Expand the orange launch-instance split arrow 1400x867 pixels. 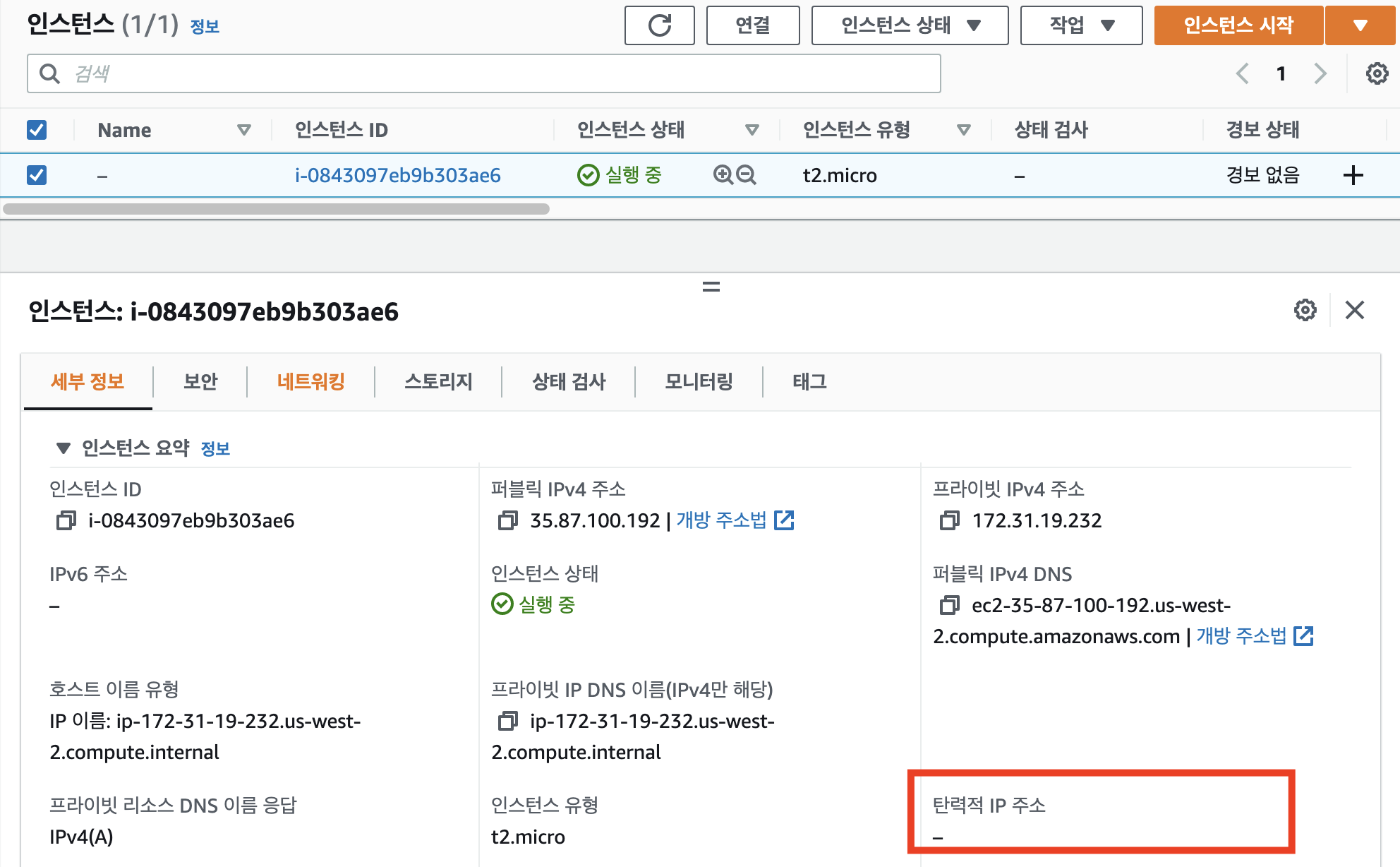[1360, 25]
